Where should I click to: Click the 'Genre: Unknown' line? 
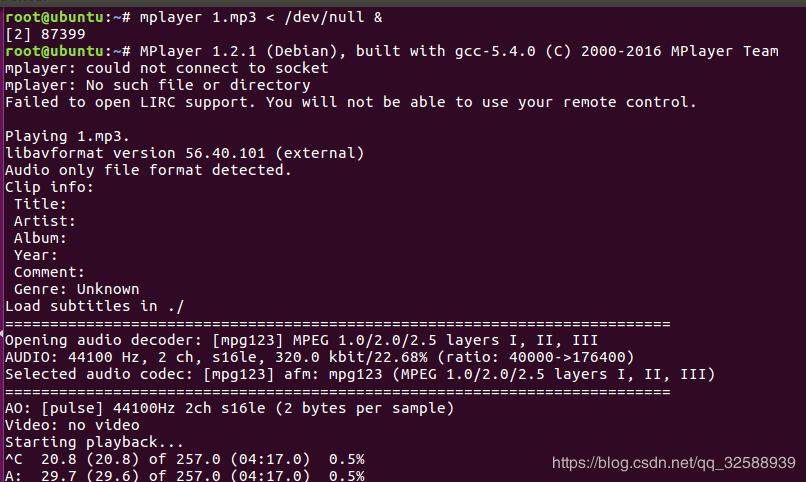tap(77, 289)
